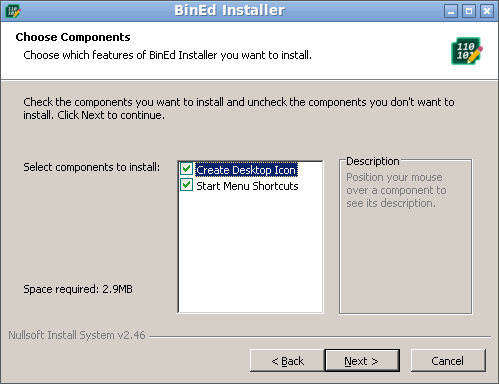Click empty area of components list
This screenshot has width=499, height=384.
click(250, 252)
